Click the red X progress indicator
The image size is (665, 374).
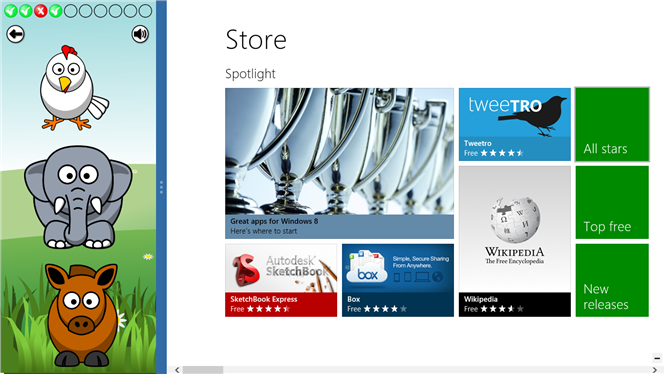tap(41, 11)
